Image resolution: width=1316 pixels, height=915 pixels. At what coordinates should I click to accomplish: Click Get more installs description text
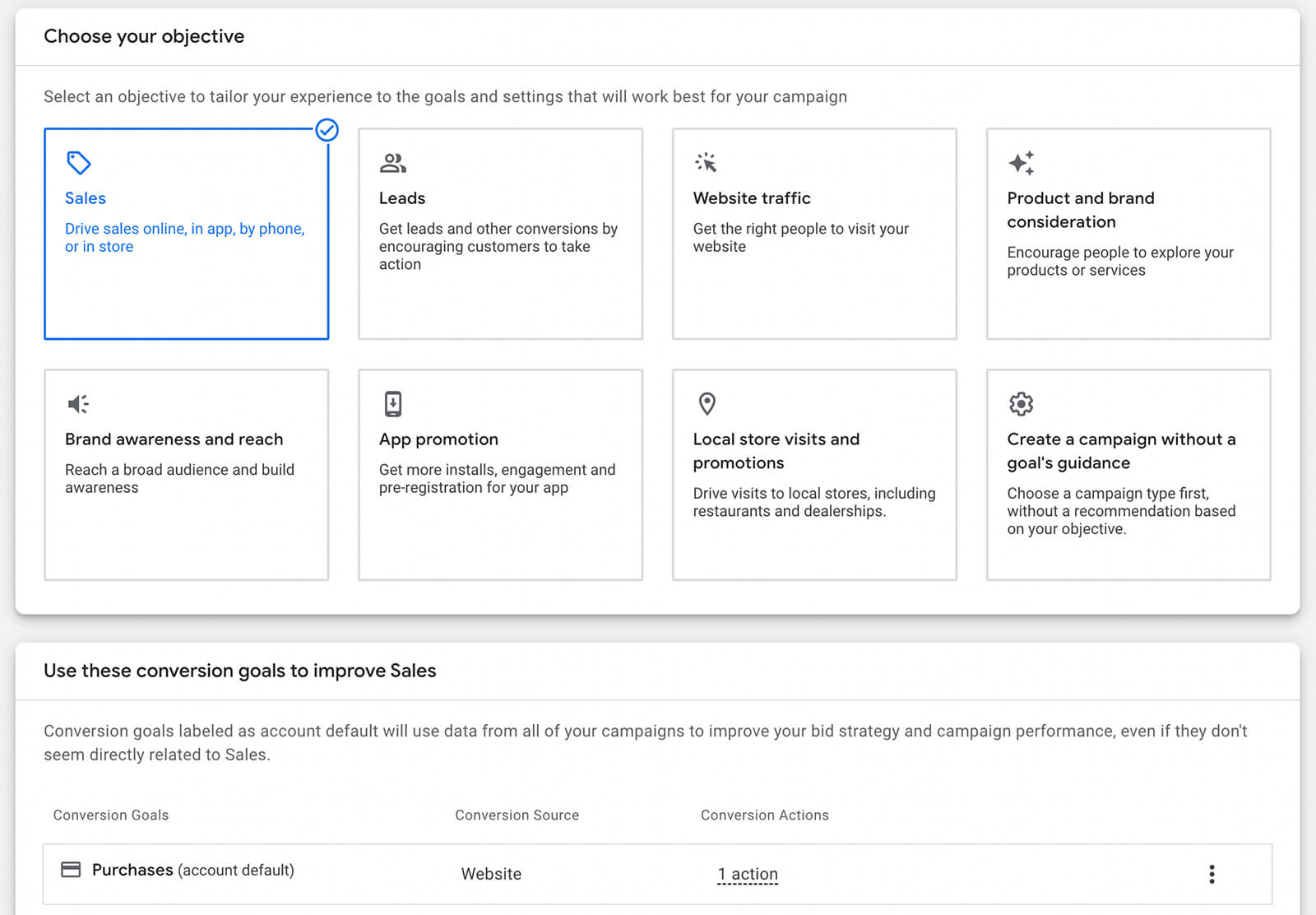(497, 479)
